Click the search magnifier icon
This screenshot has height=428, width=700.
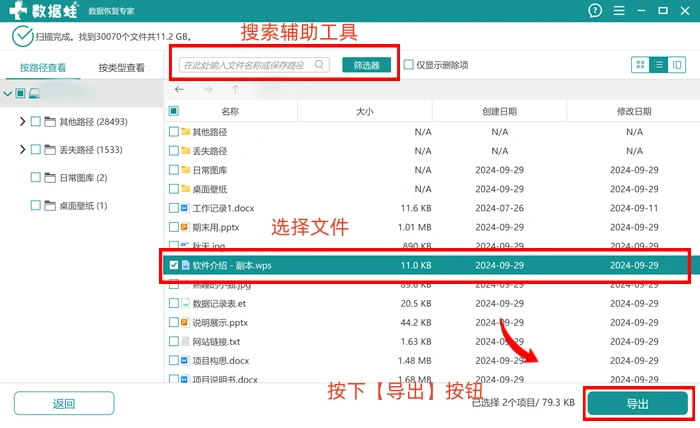[x=319, y=65]
